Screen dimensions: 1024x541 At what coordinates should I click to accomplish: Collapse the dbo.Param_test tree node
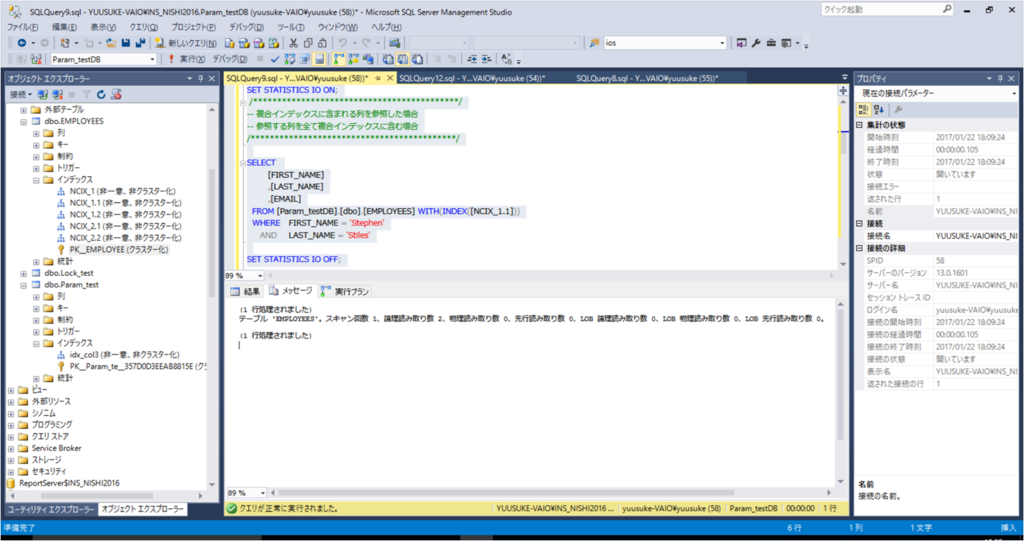24,286
